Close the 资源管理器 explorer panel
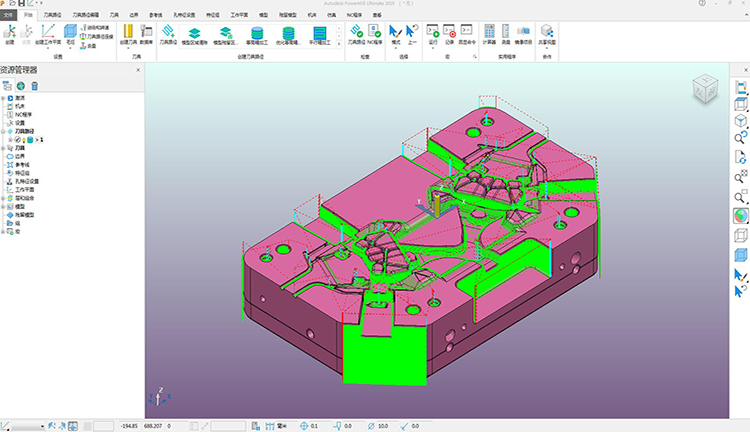 (x=138, y=70)
